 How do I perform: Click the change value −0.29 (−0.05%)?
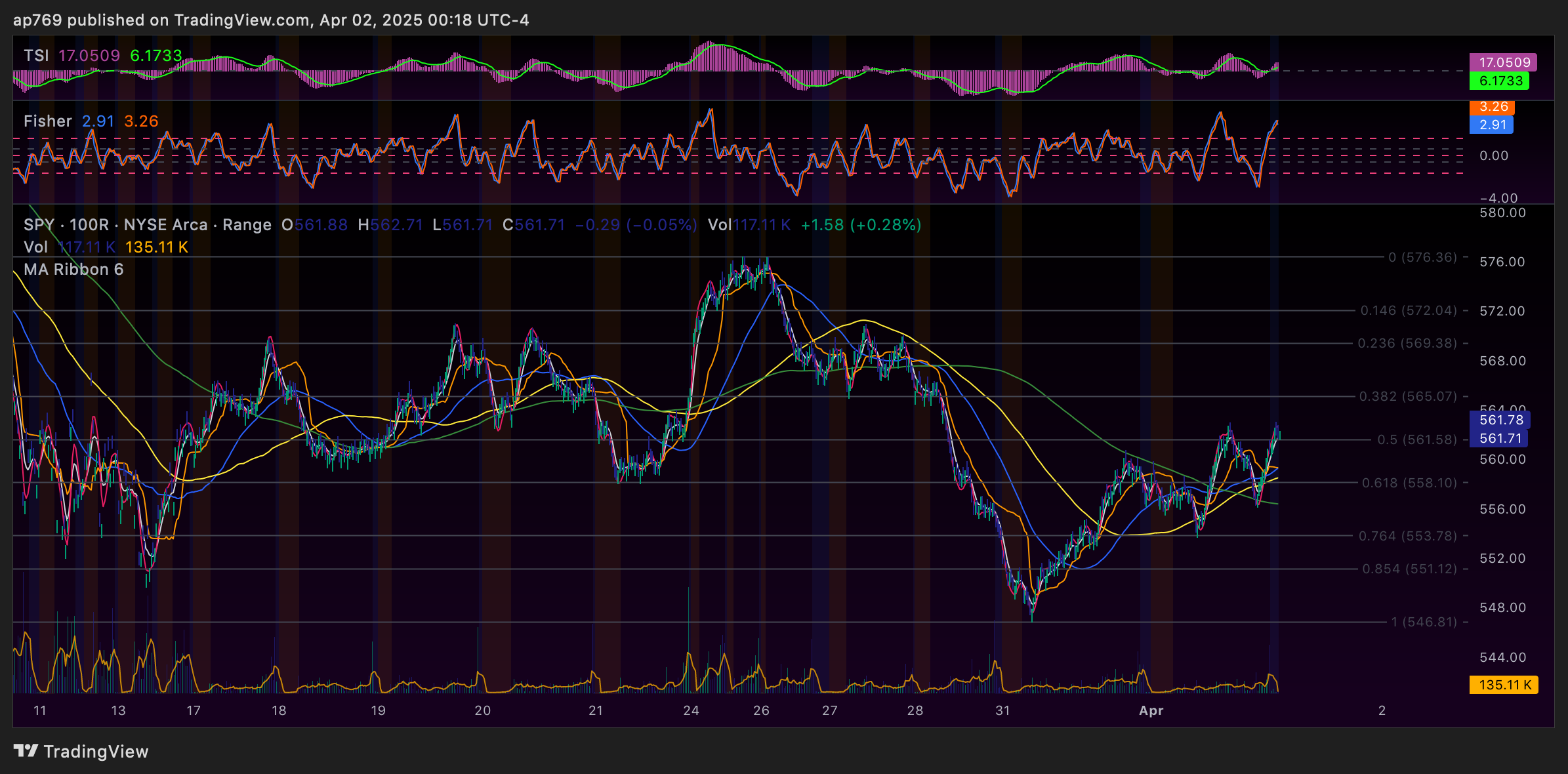coord(636,225)
